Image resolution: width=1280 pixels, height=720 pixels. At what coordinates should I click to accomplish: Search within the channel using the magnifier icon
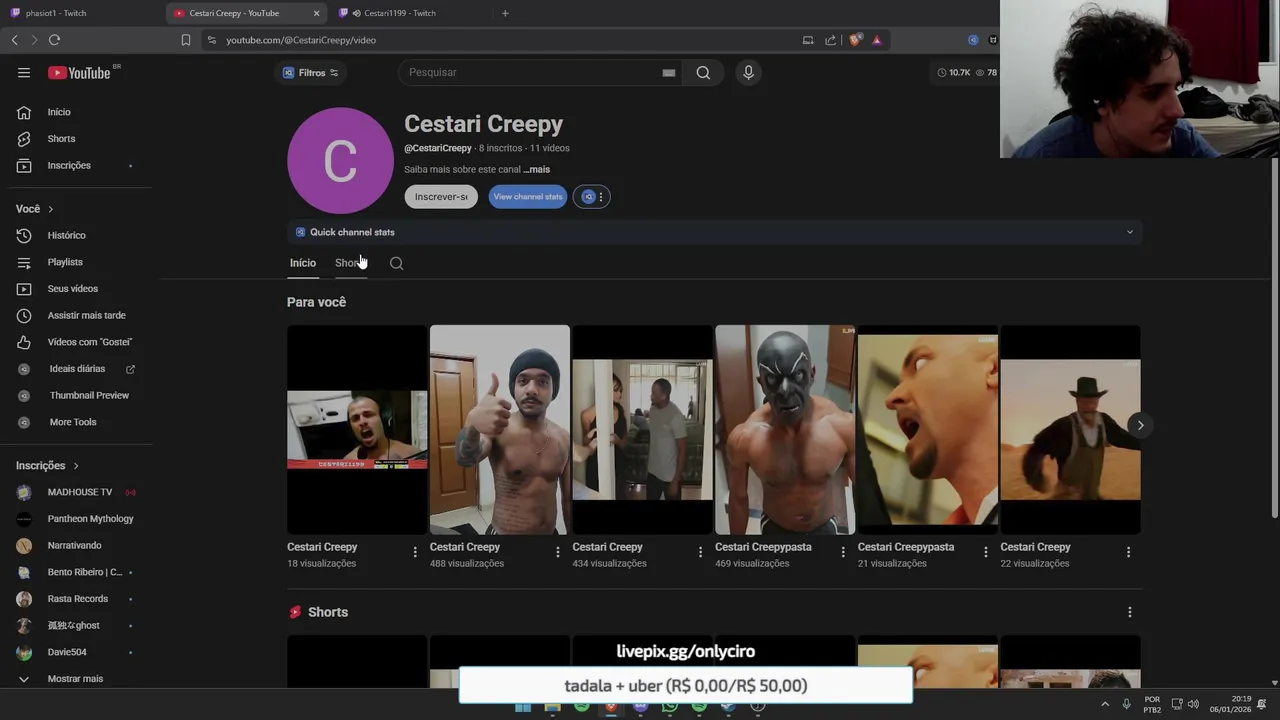396,263
